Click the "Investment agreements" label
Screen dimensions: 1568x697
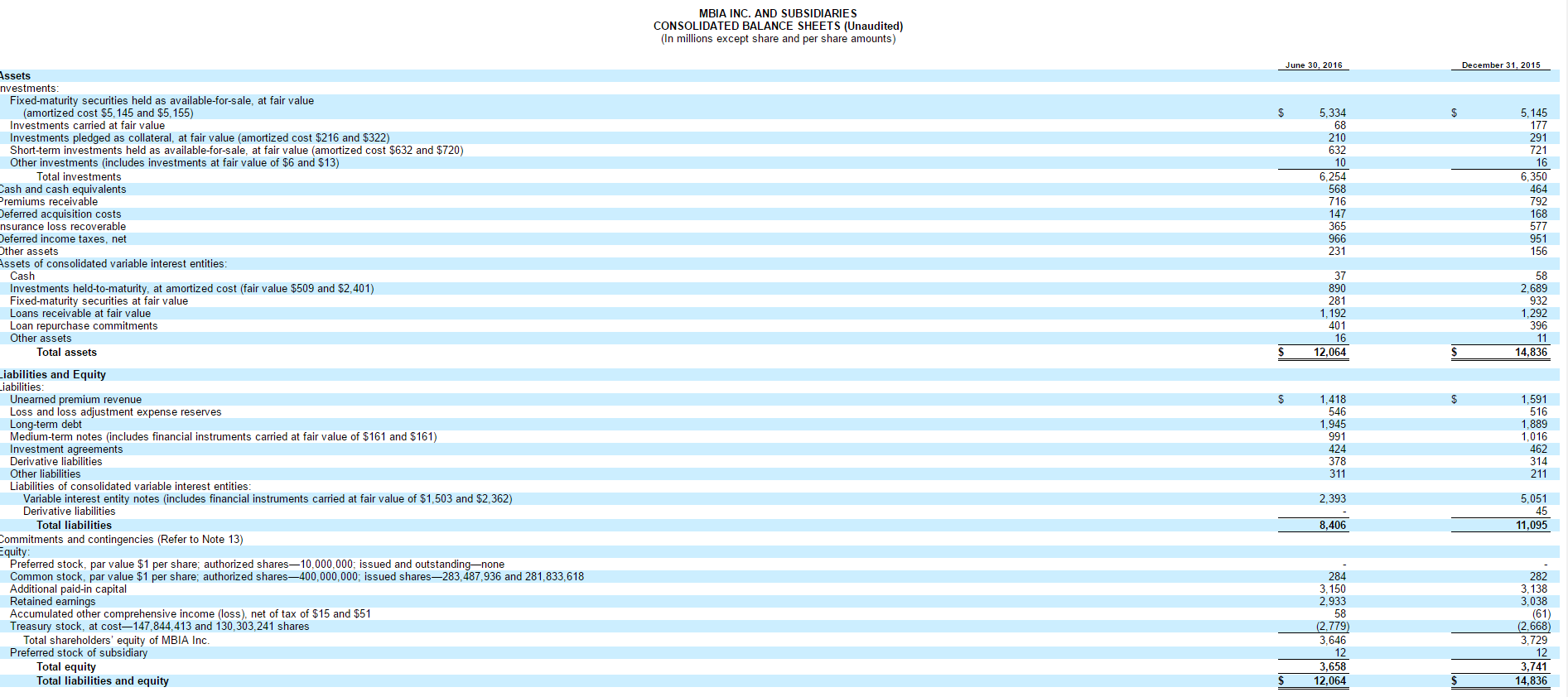point(66,449)
